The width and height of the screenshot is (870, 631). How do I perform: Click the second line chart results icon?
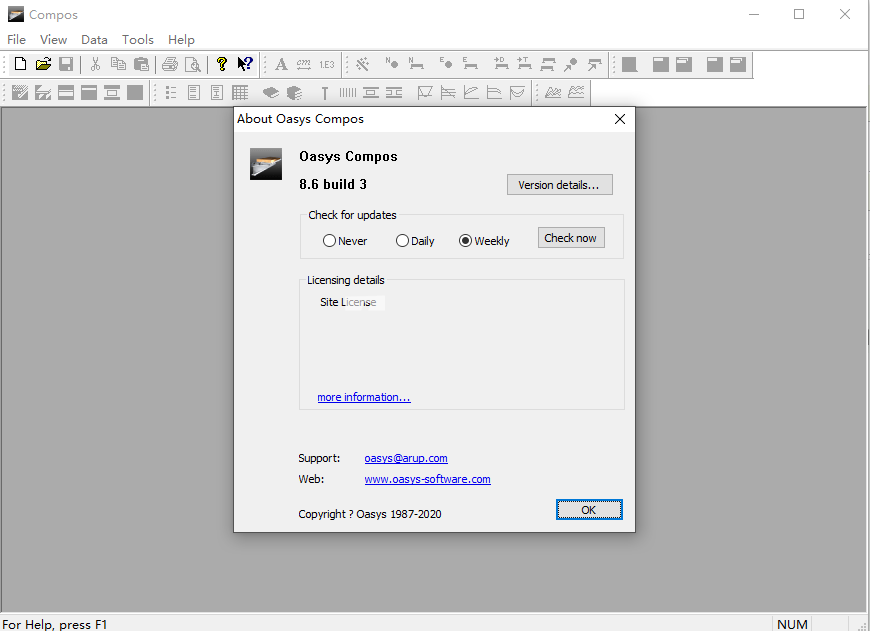pyautogui.click(x=576, y=92)
